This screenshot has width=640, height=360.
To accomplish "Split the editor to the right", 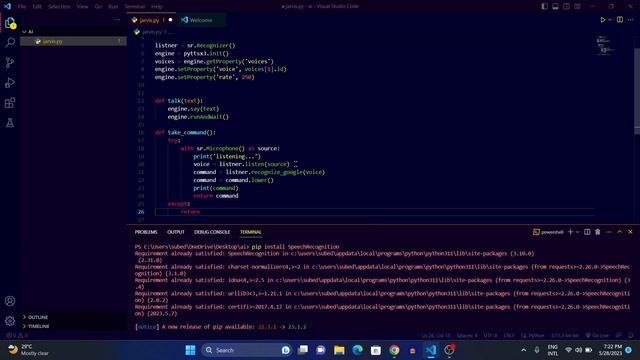I will 620,20.
